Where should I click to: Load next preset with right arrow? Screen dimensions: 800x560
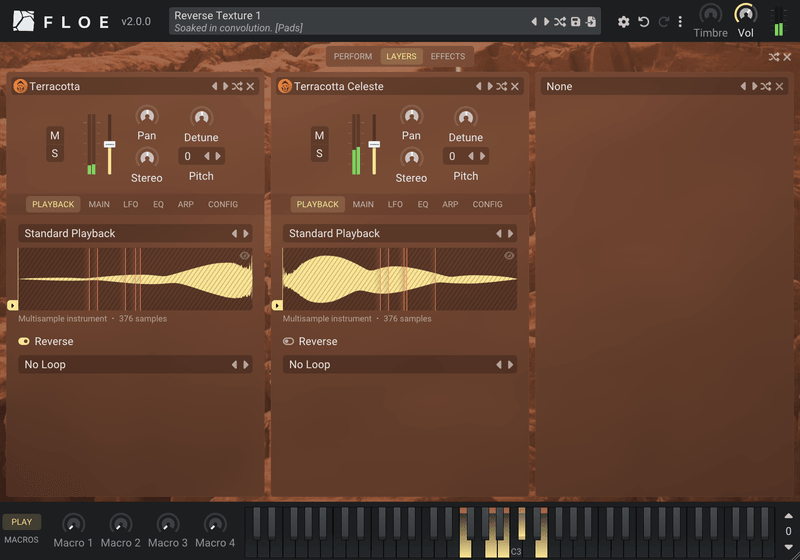tap(546, 21)
